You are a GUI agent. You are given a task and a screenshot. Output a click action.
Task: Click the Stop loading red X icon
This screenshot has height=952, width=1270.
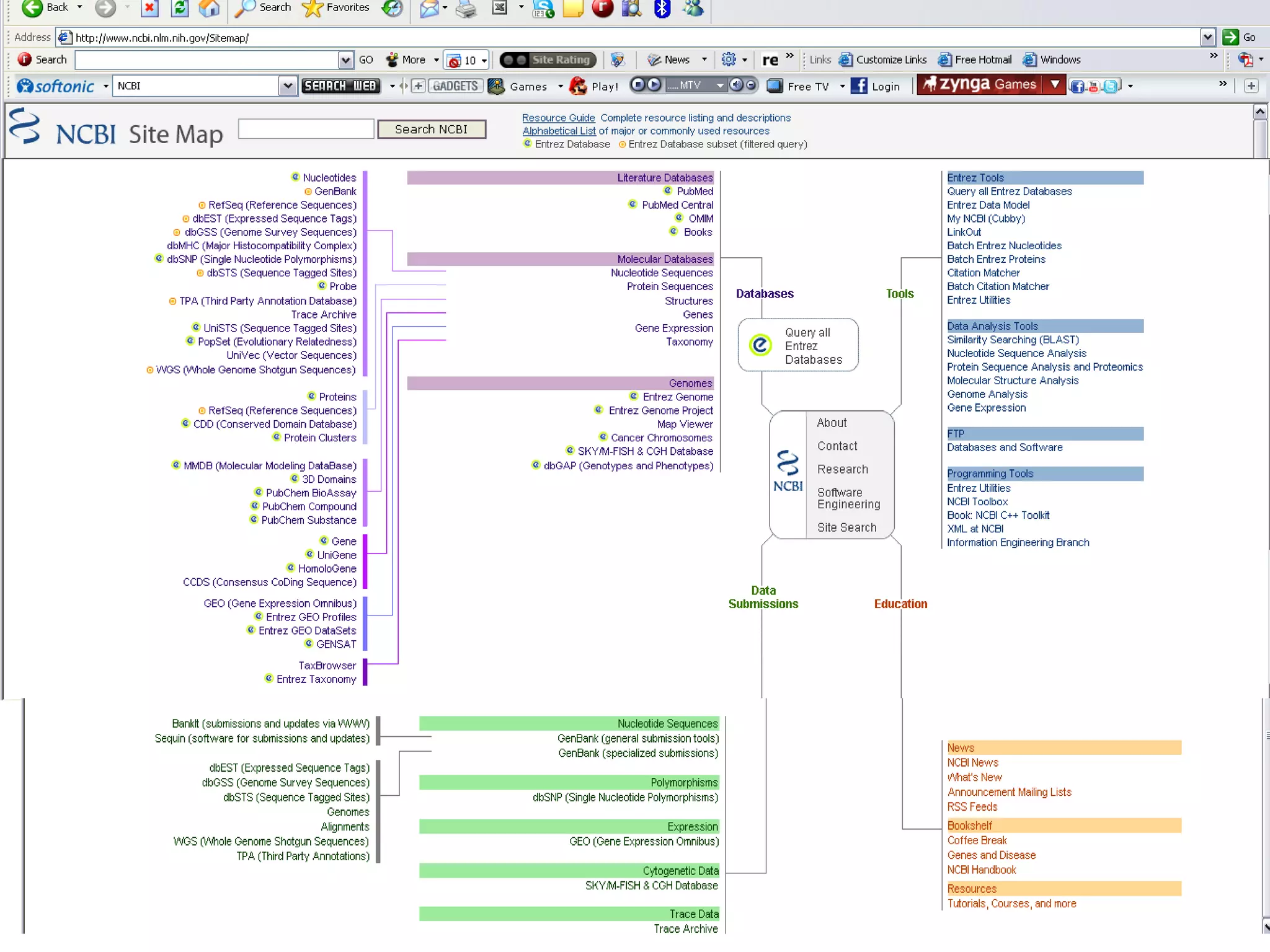149,8
